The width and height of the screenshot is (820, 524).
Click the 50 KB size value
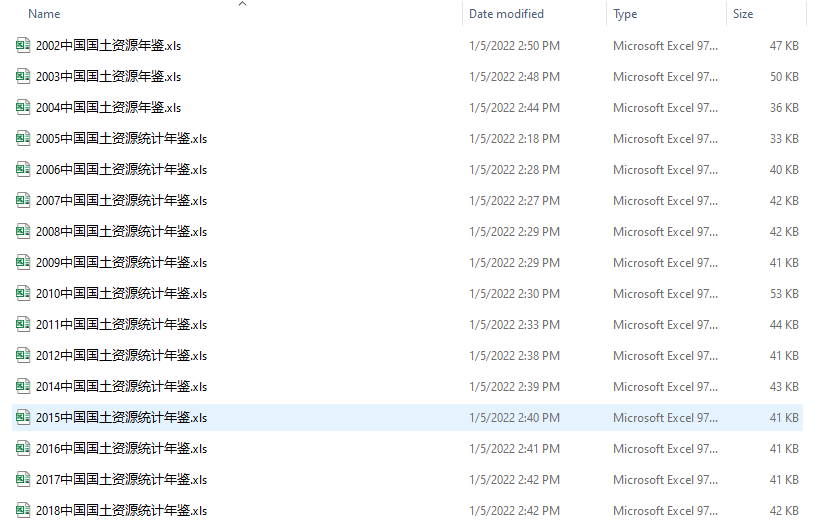point(784,76)
